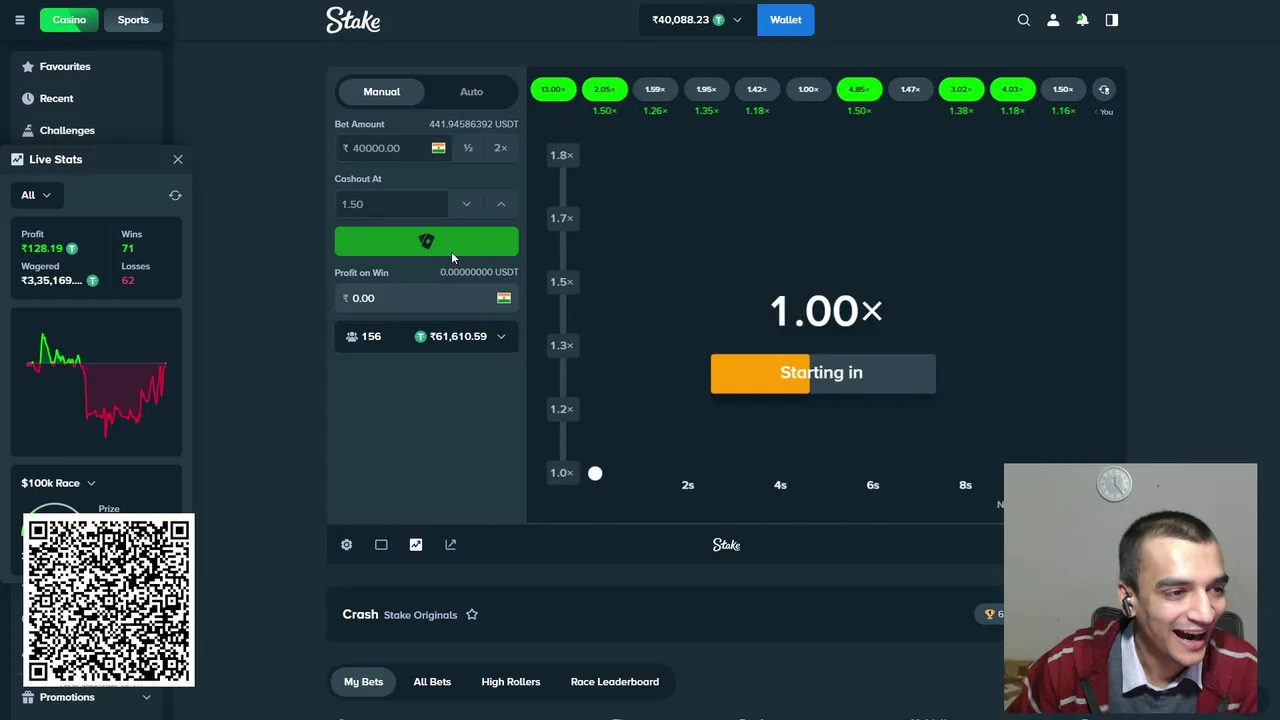Click the 4.85× previous round pill
The height and width of the screenshot is (720, 1280).
(859, 90)
